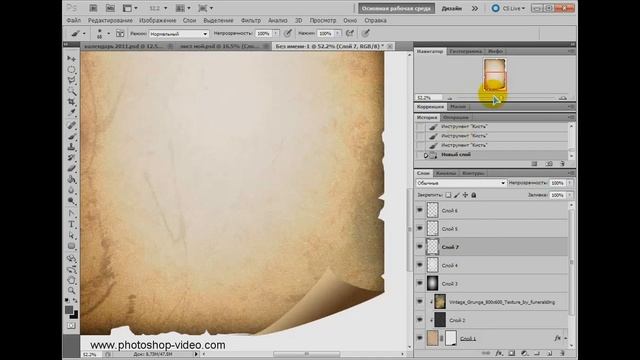Select the Path Selection tool
The height and width of the screenshot is (360, 640).
click(x=71, y=235)
